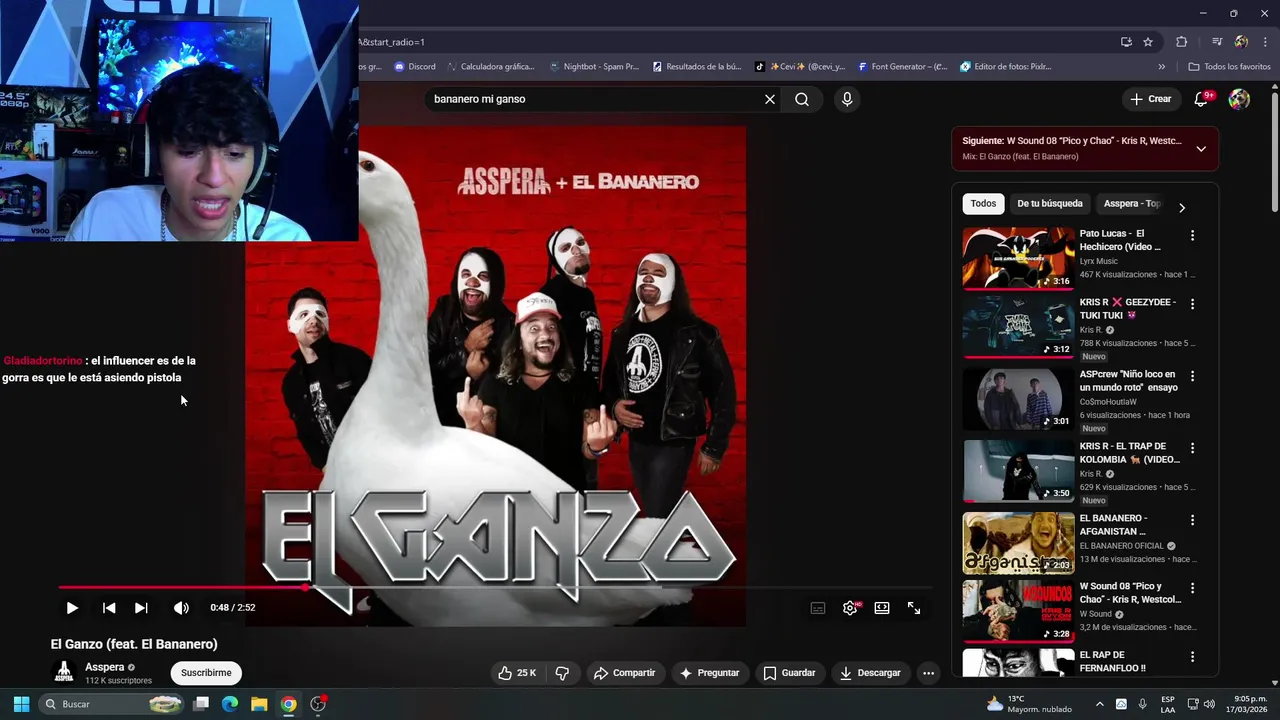
Task: Enter fullscreen on the video player
Action: click(x=914, y=608)
